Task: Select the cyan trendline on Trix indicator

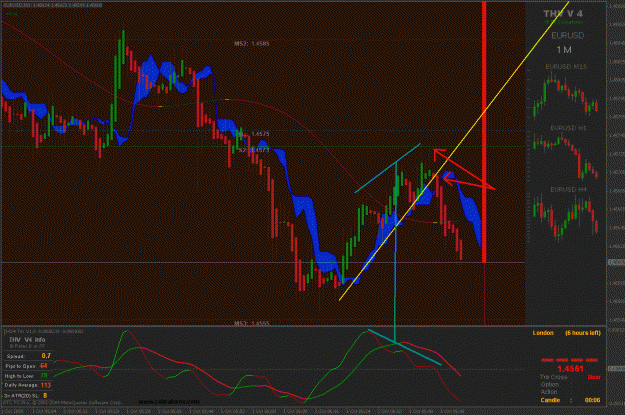Action: 404,347
